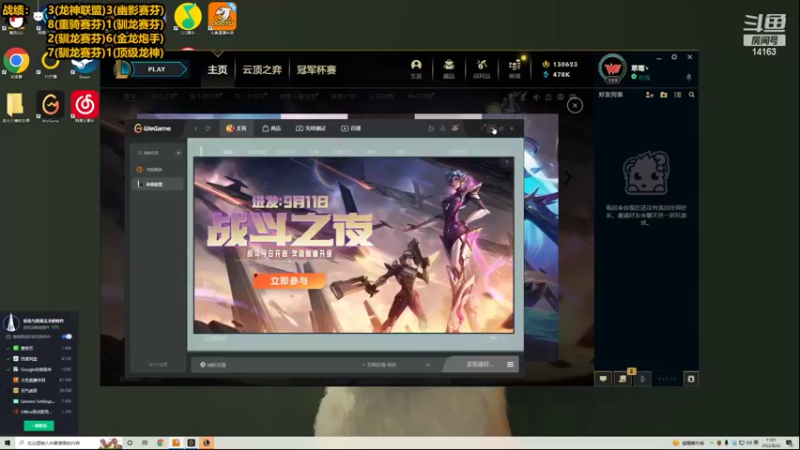This screenshot has width=800, height=450.
Task: Open the QQ Music desktop icon
Action: pos(188,18)
